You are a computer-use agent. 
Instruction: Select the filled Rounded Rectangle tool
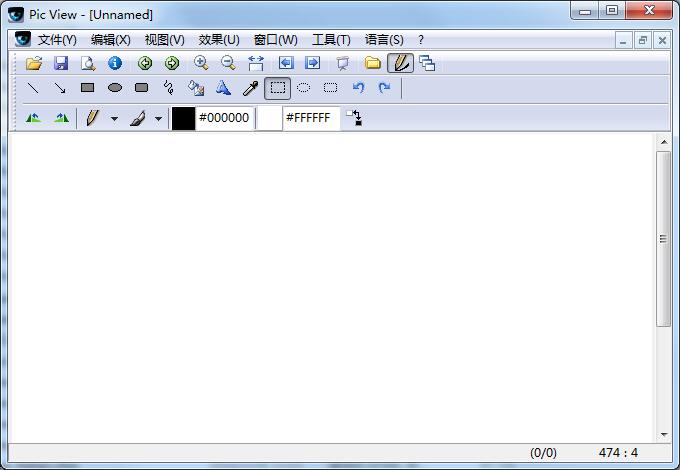(142, 88)
